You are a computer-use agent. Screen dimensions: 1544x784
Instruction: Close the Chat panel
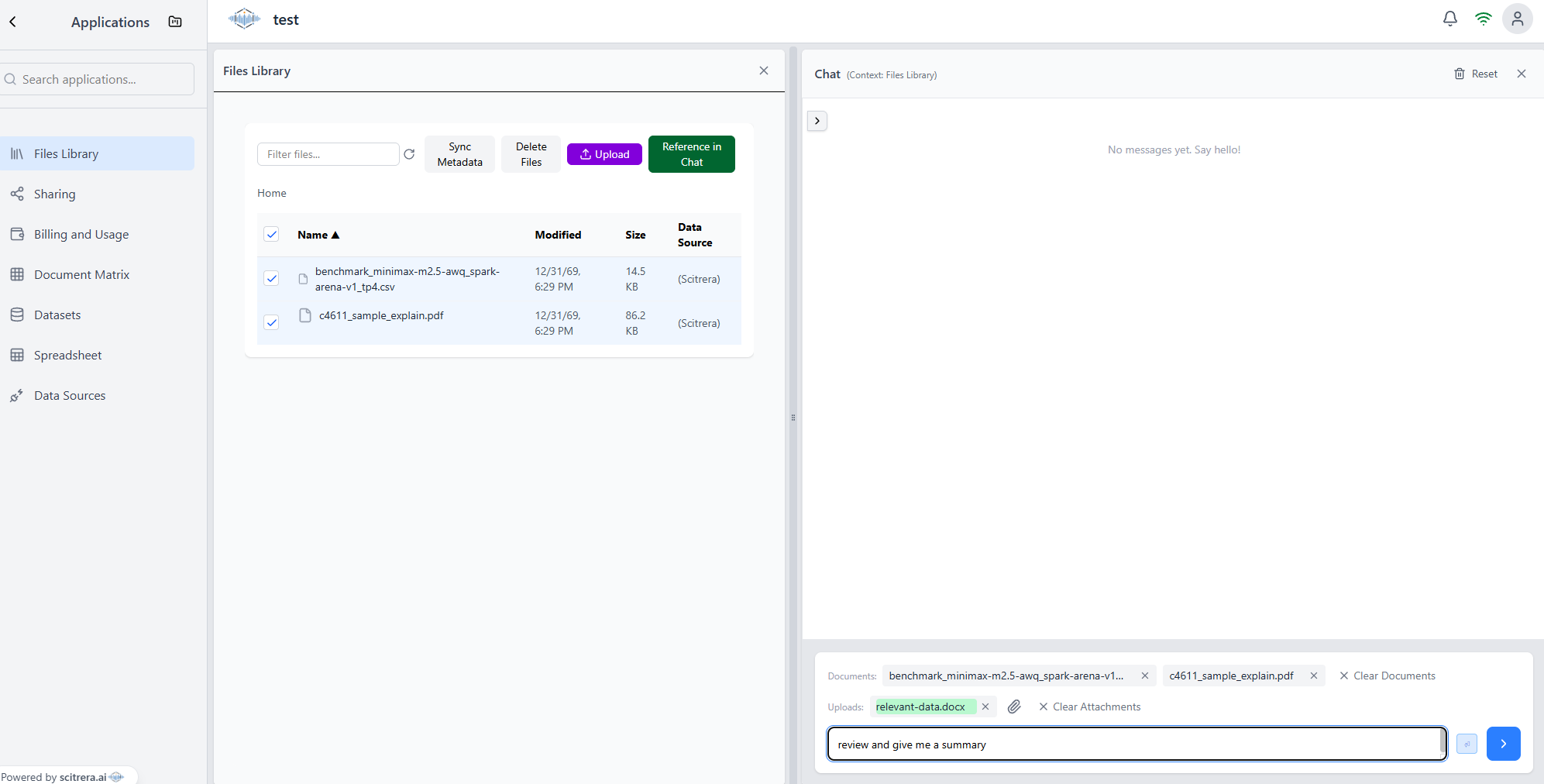(x=1522, y=74)
